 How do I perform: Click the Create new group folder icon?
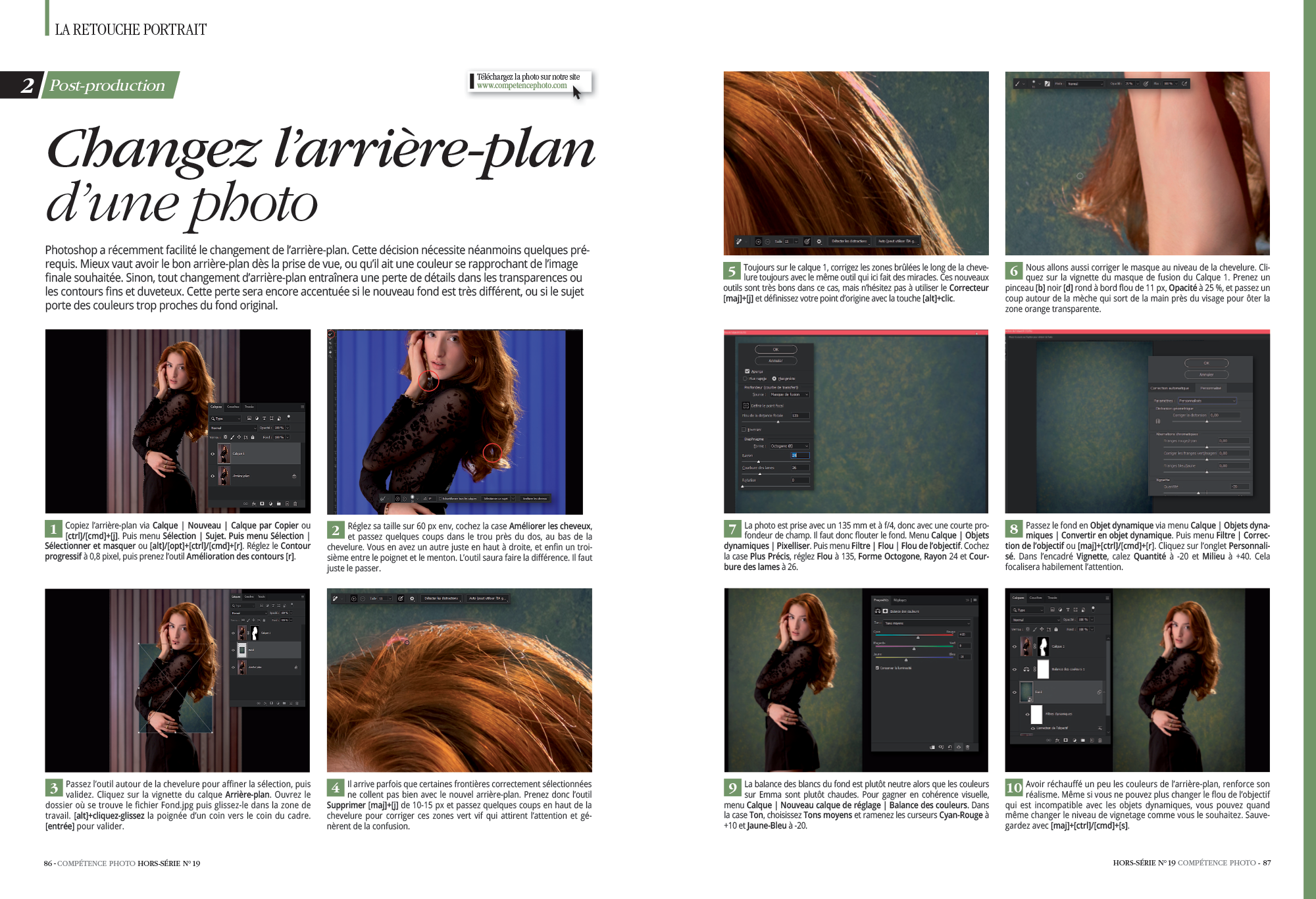click(x=279, y=504)
